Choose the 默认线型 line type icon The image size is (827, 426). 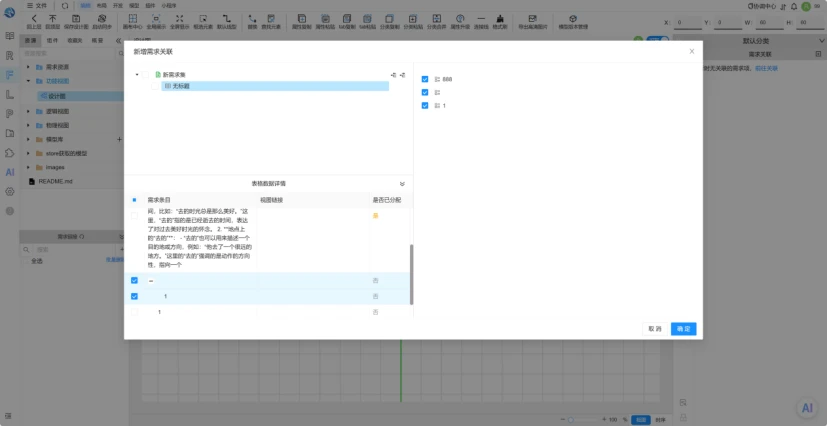(227, 18)
